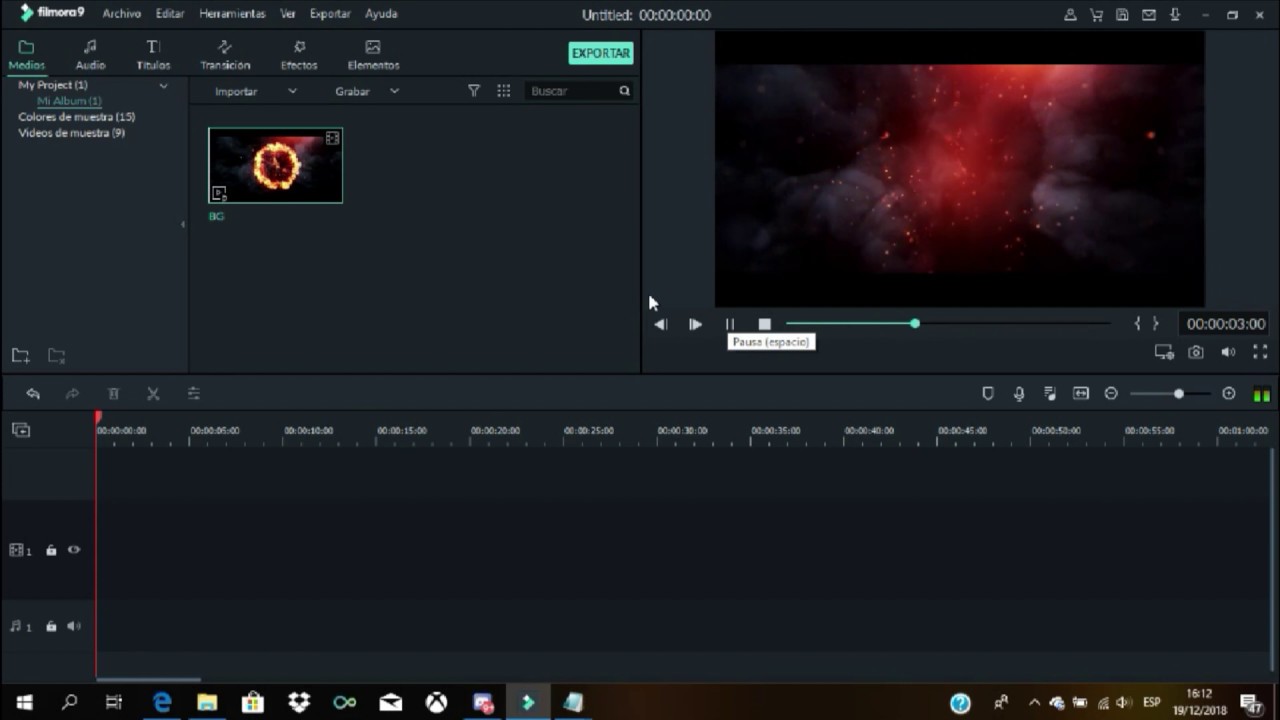Viewport: 1280px width, 720px height.
Task: Click the undo arrow in timeline toolbar
Action: point(33,394)
